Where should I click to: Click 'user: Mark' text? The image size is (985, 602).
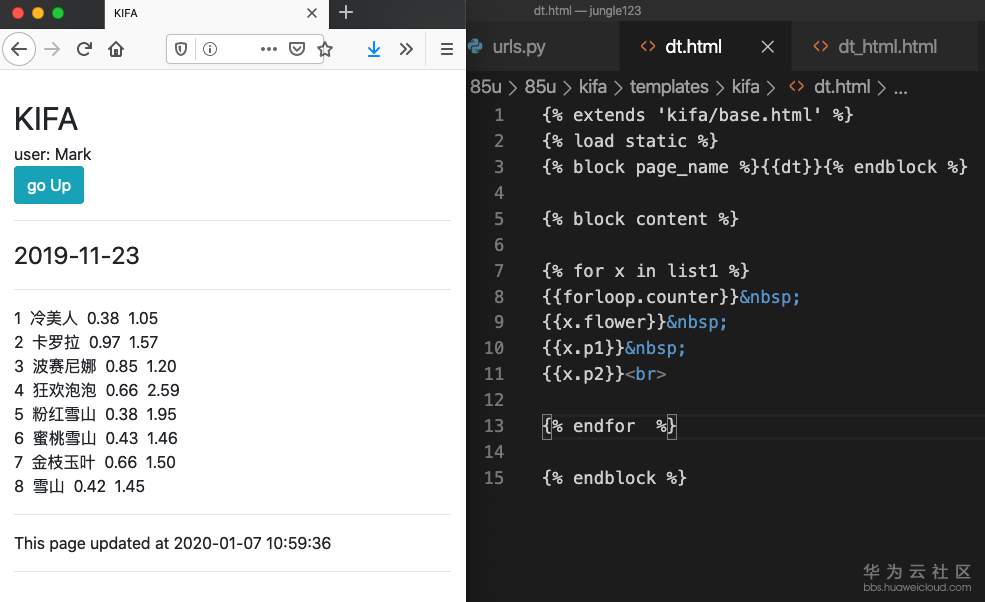click(53, 155)
